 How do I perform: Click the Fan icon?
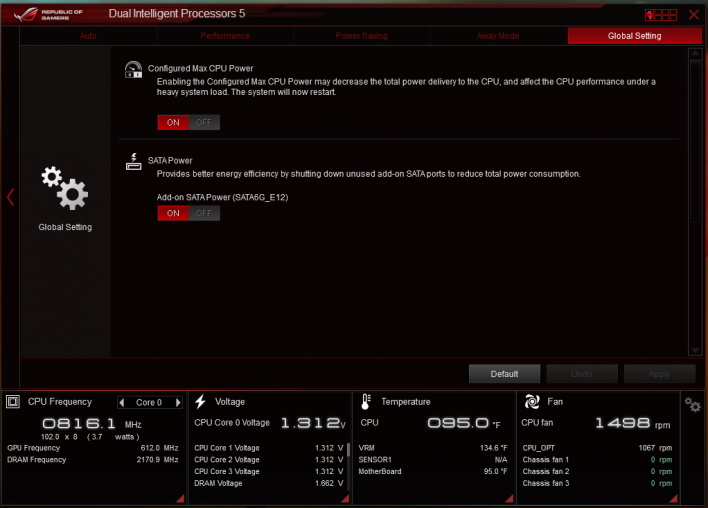[532, 401]
